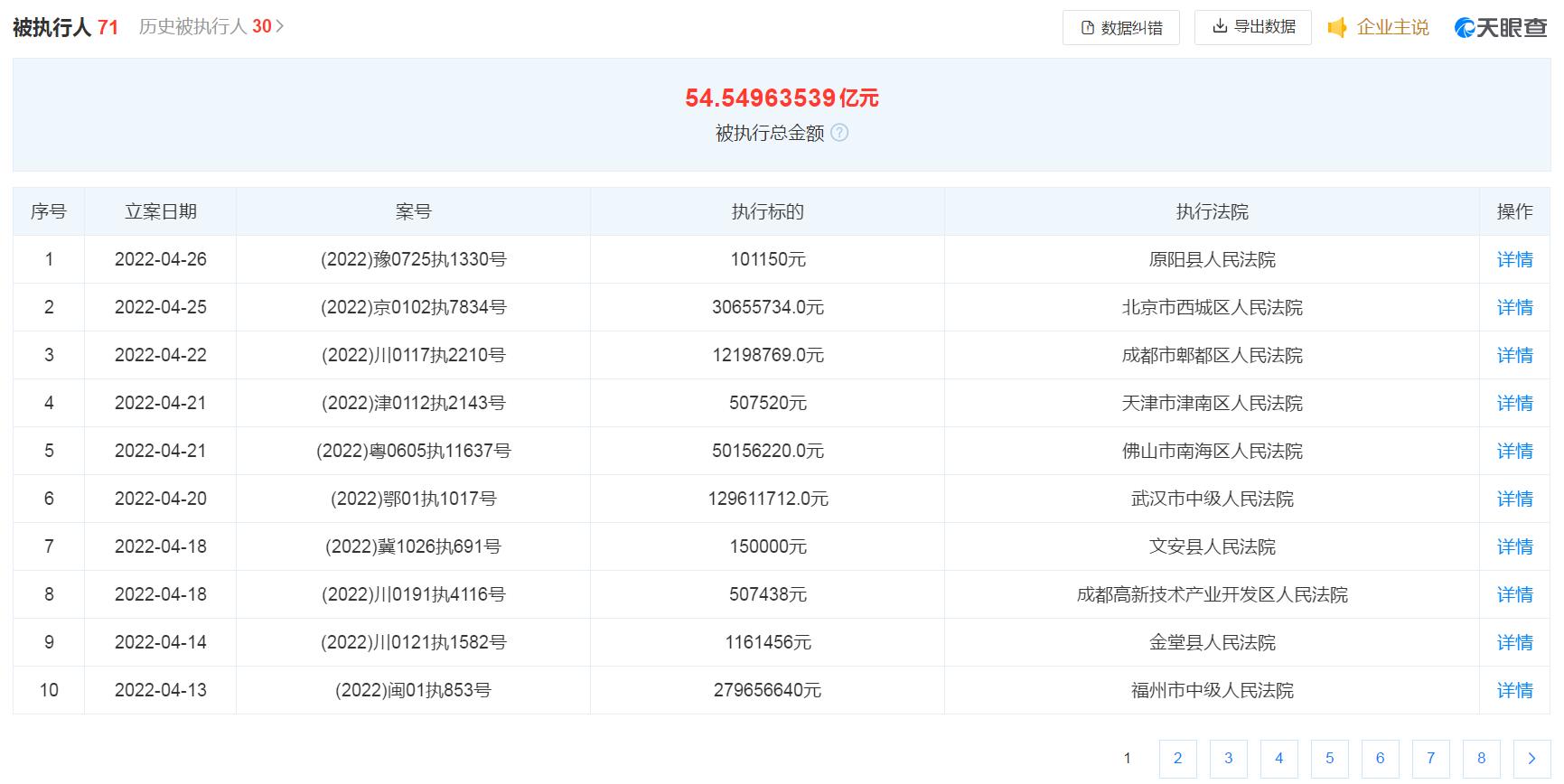Go to page 5
This screenshot has width=1564, height=784.
click(x=1329, y=759)
